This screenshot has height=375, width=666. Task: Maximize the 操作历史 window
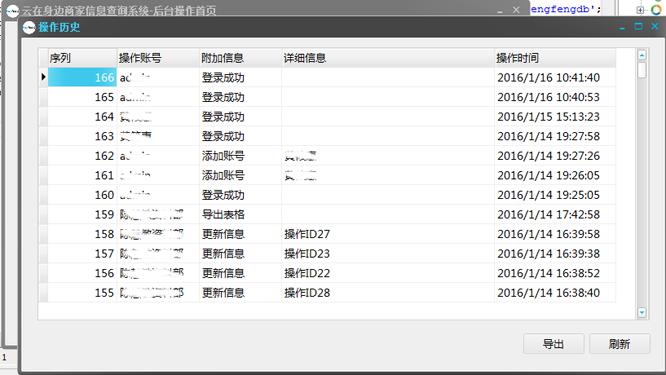(x=638, y=26)
